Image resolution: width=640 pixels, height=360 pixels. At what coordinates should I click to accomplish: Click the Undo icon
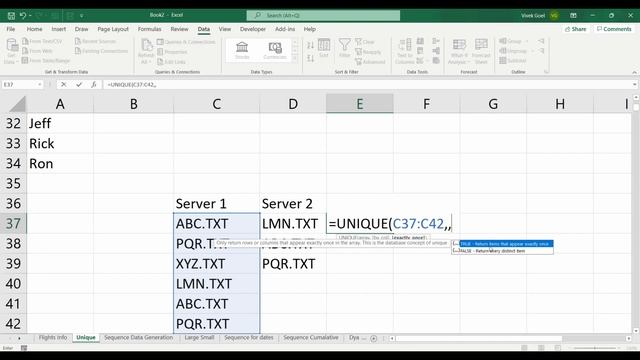23,16
